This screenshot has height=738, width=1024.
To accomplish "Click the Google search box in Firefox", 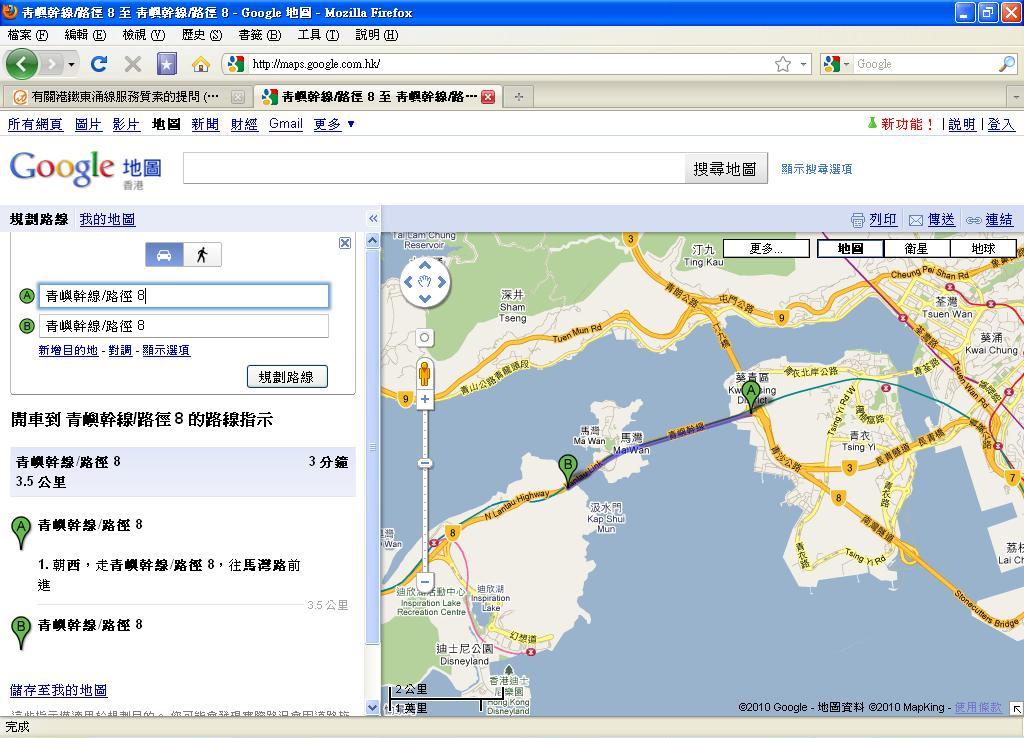I will click(925, 64).
